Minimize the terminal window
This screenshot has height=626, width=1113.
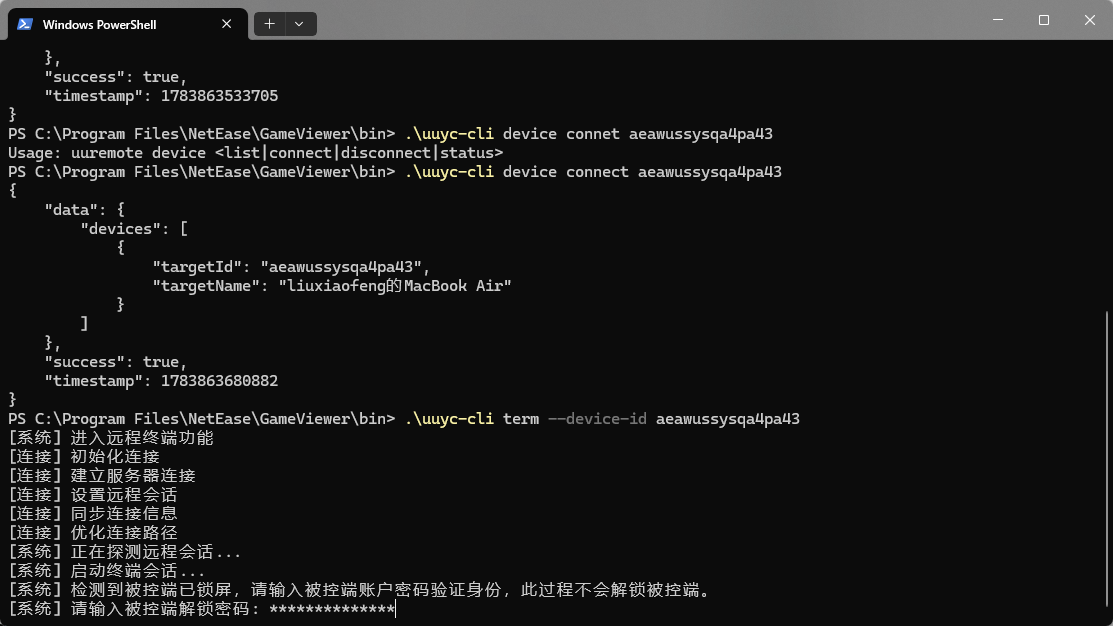click(997, 20)
